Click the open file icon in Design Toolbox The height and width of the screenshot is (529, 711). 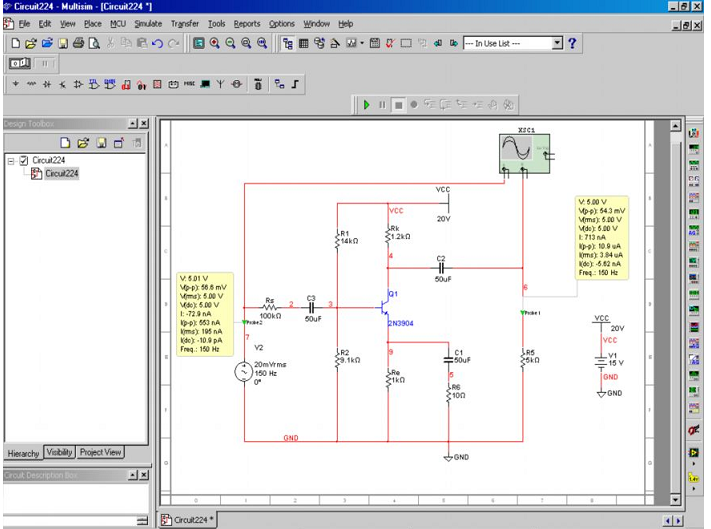pos(84,143)
